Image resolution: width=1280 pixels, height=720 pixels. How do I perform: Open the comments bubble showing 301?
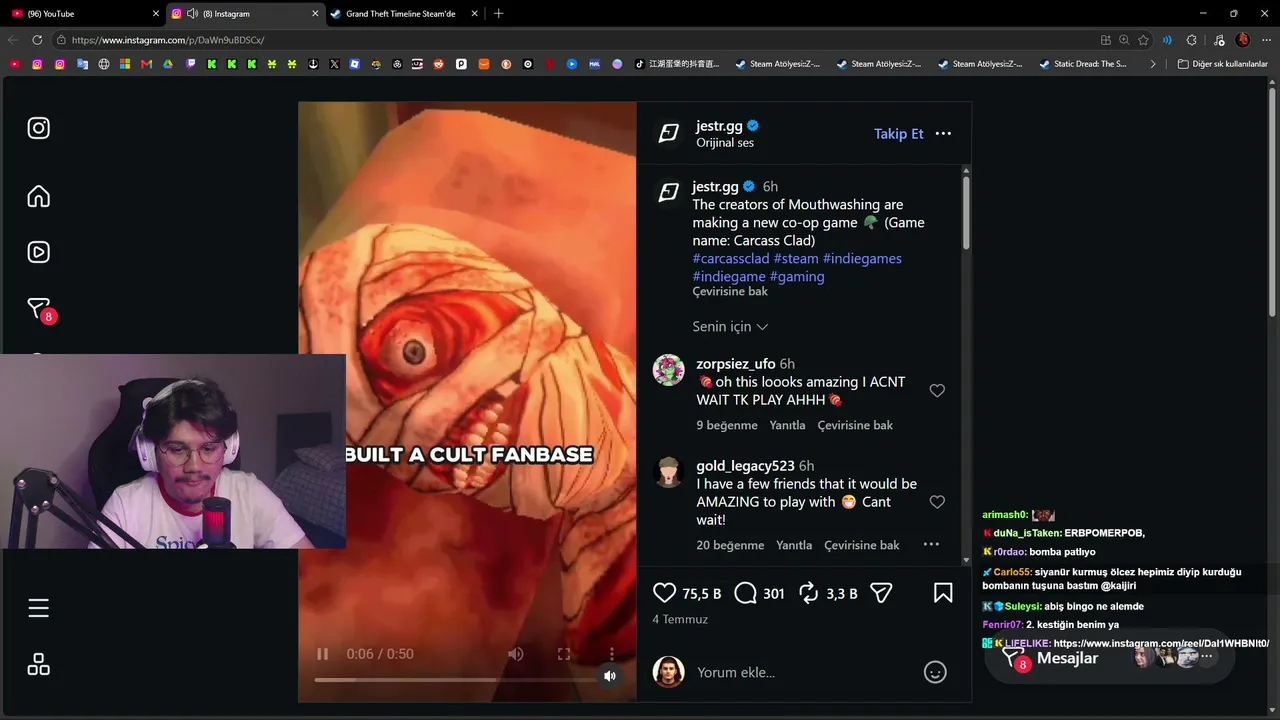click(x=745, y=593)
